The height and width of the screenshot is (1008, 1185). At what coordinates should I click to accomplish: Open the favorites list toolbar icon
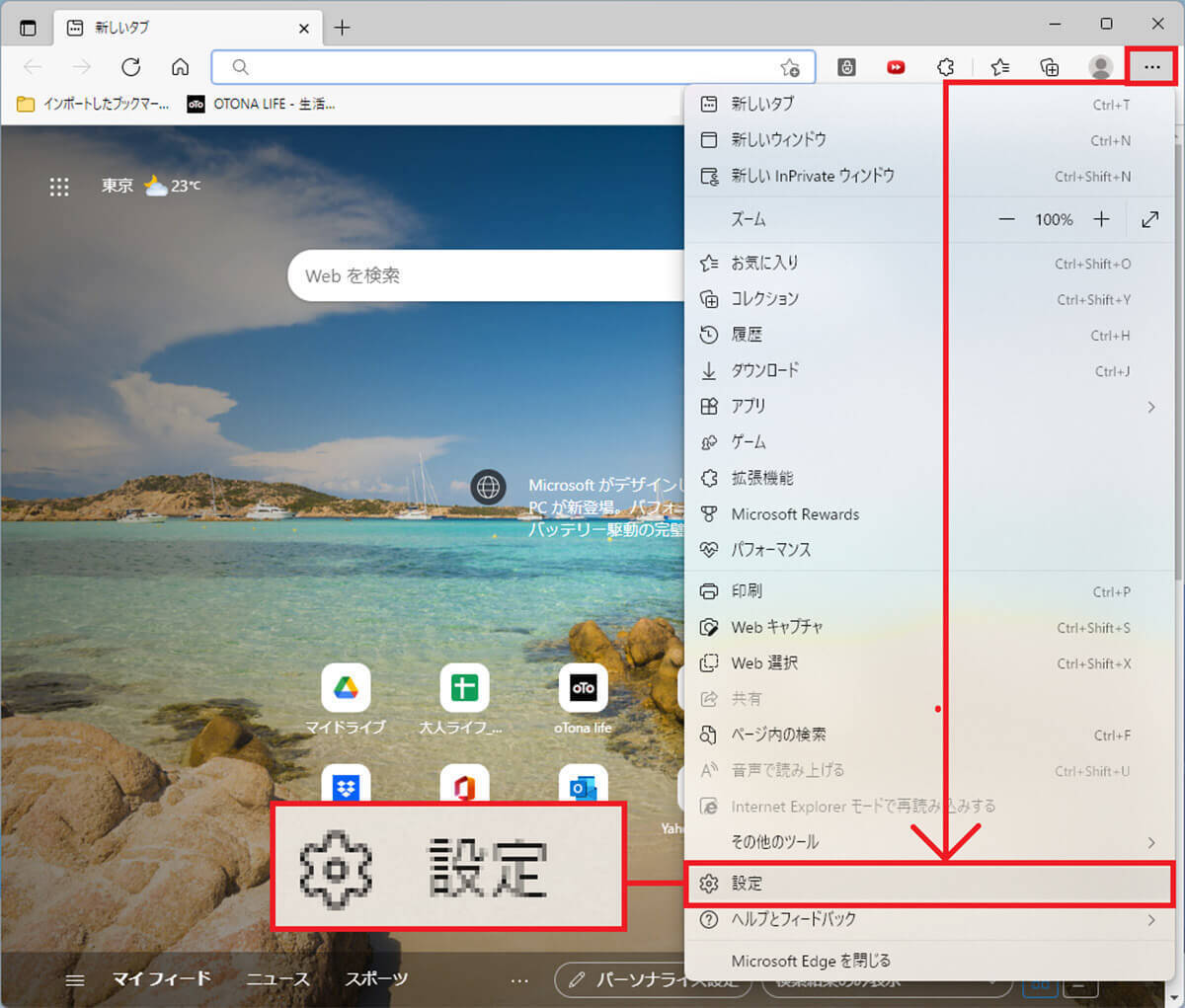1000,67
